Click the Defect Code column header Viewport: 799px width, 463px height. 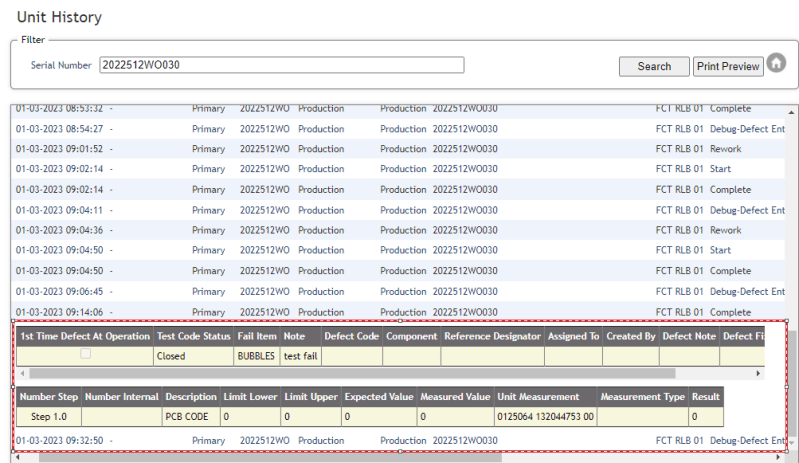(352, 336)
